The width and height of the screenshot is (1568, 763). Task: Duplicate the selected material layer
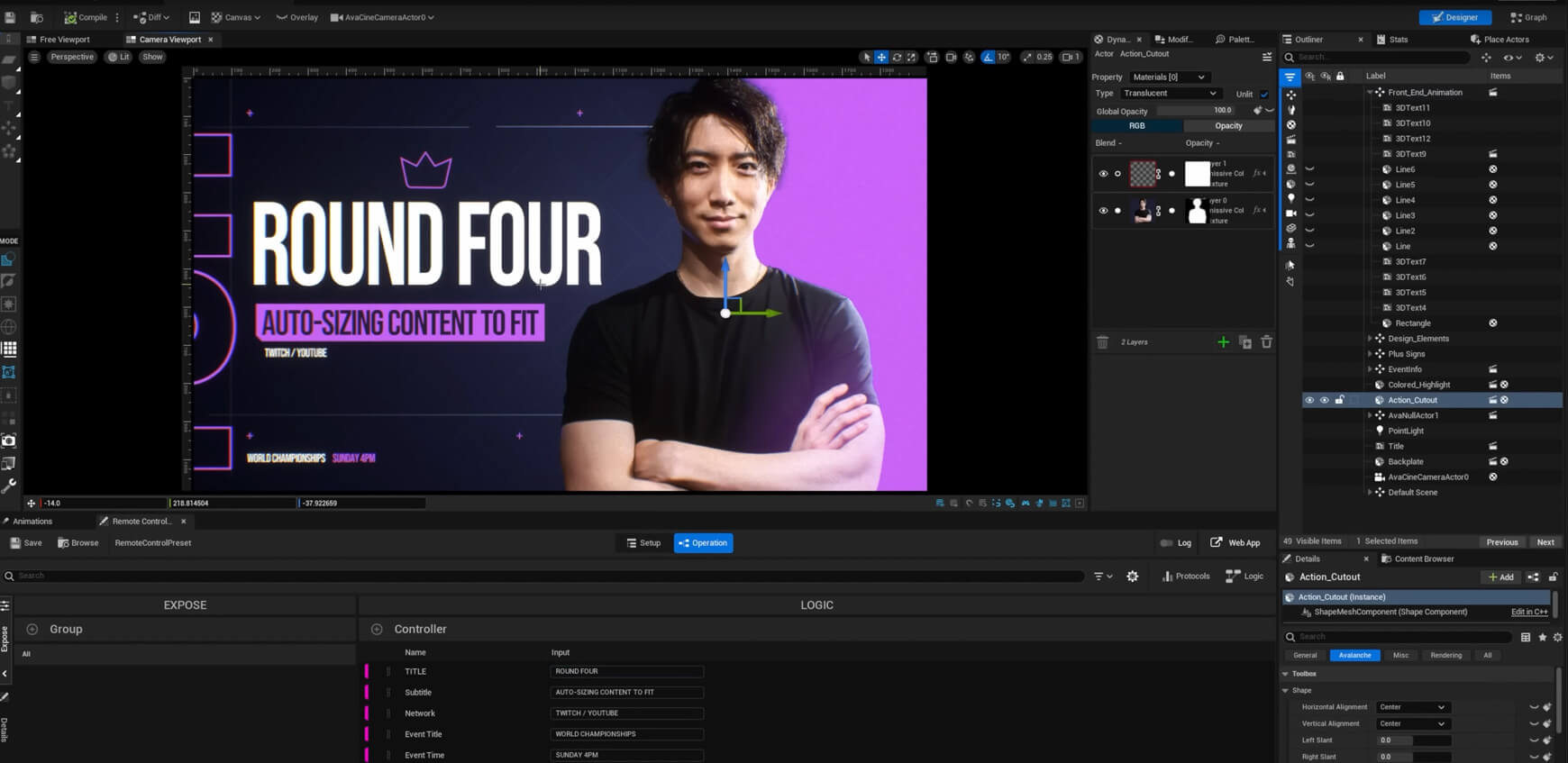(1245, 342)
